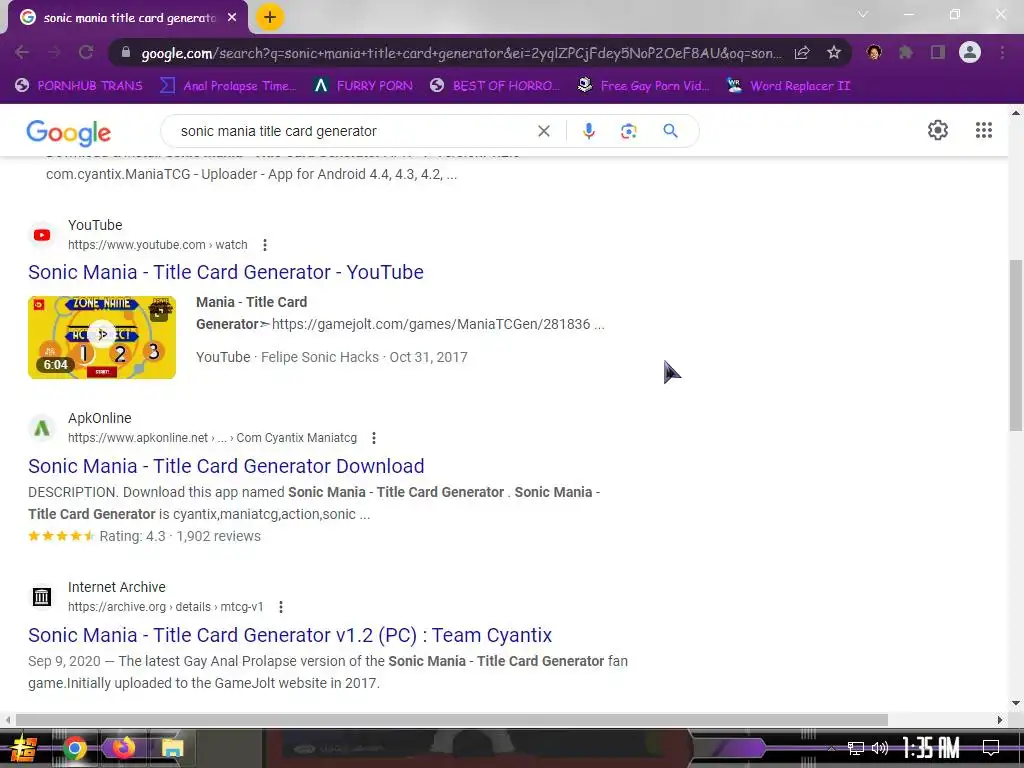The image size is (1024, 768).
Task: Click the horizontal scrollbar thumb
Action: [x=451, y=720]
